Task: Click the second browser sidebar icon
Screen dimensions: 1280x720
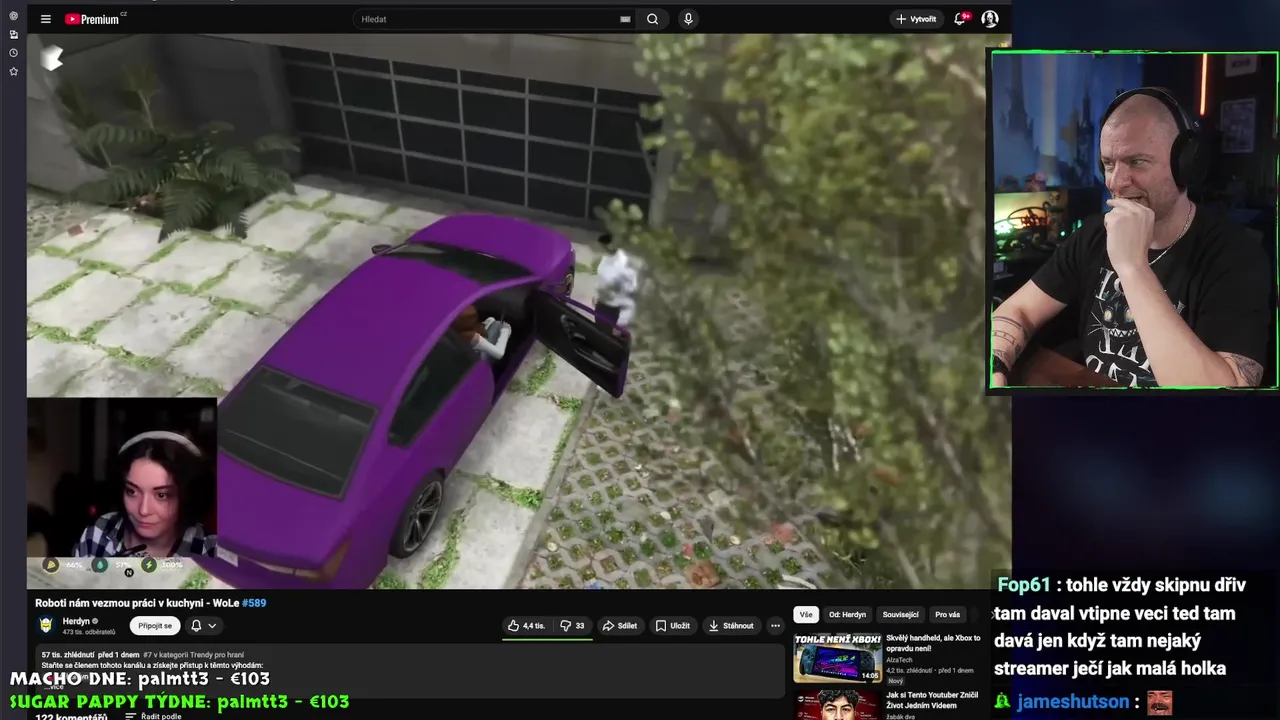Action: (13, 34)
